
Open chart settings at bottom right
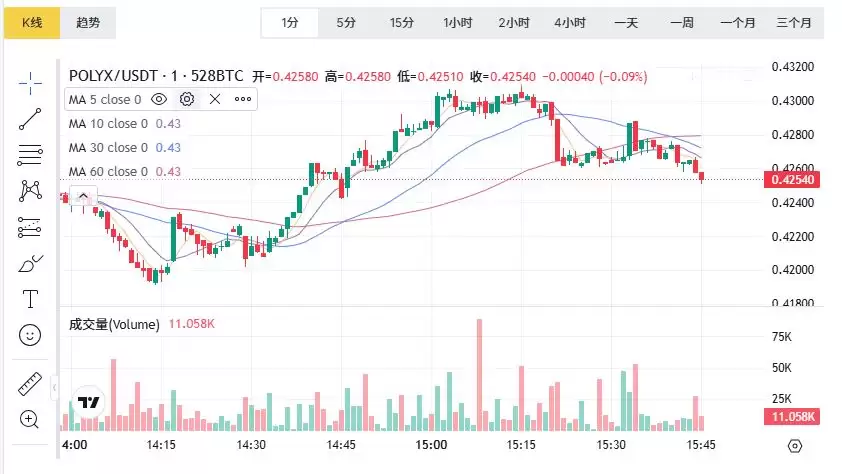795,445
